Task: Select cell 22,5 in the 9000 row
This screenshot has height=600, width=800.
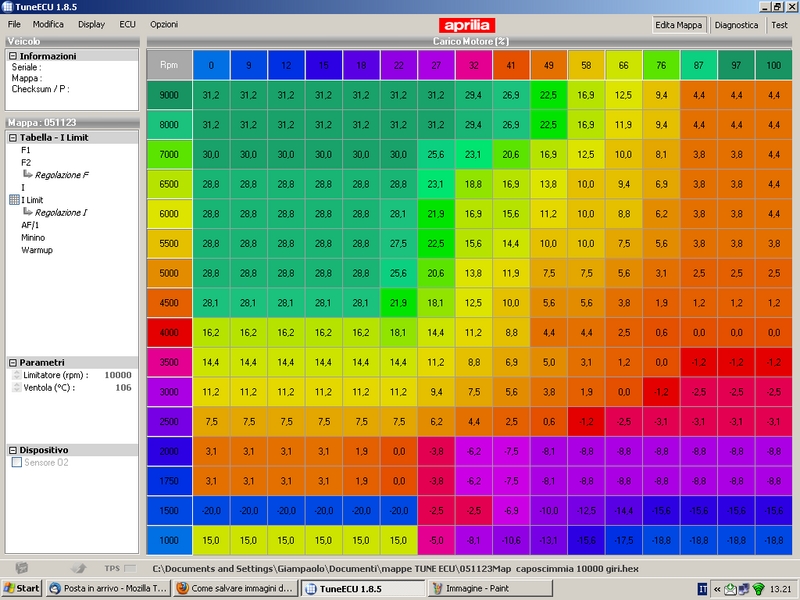Action: 548,95
